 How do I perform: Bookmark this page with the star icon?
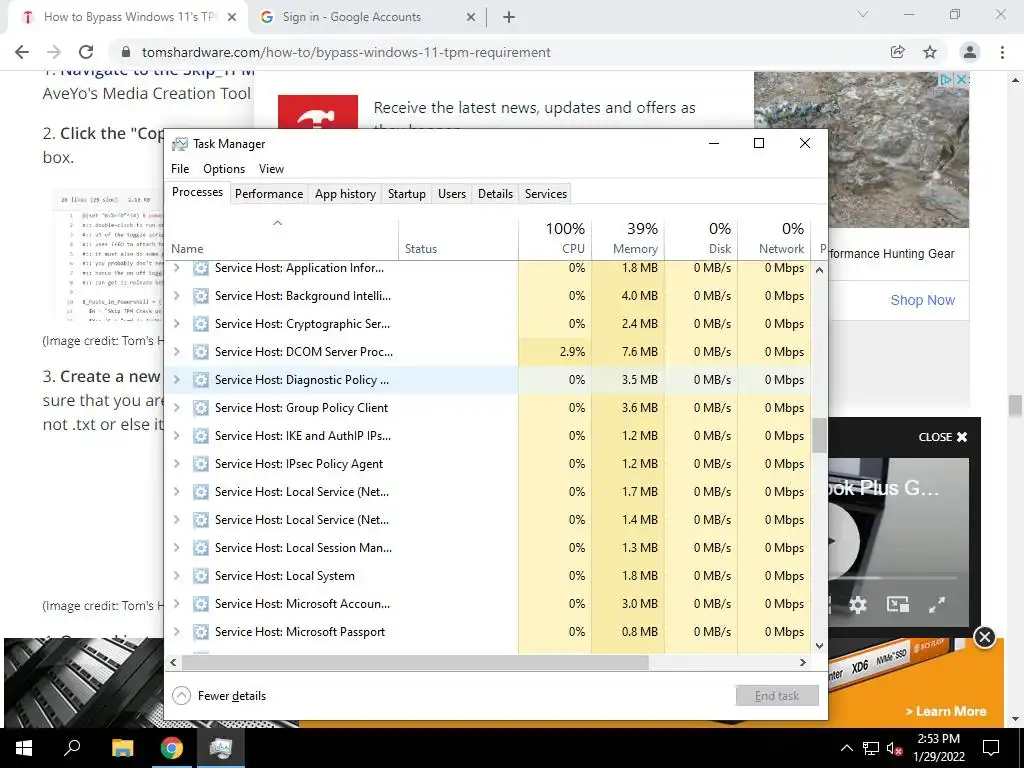coord(930,52)
